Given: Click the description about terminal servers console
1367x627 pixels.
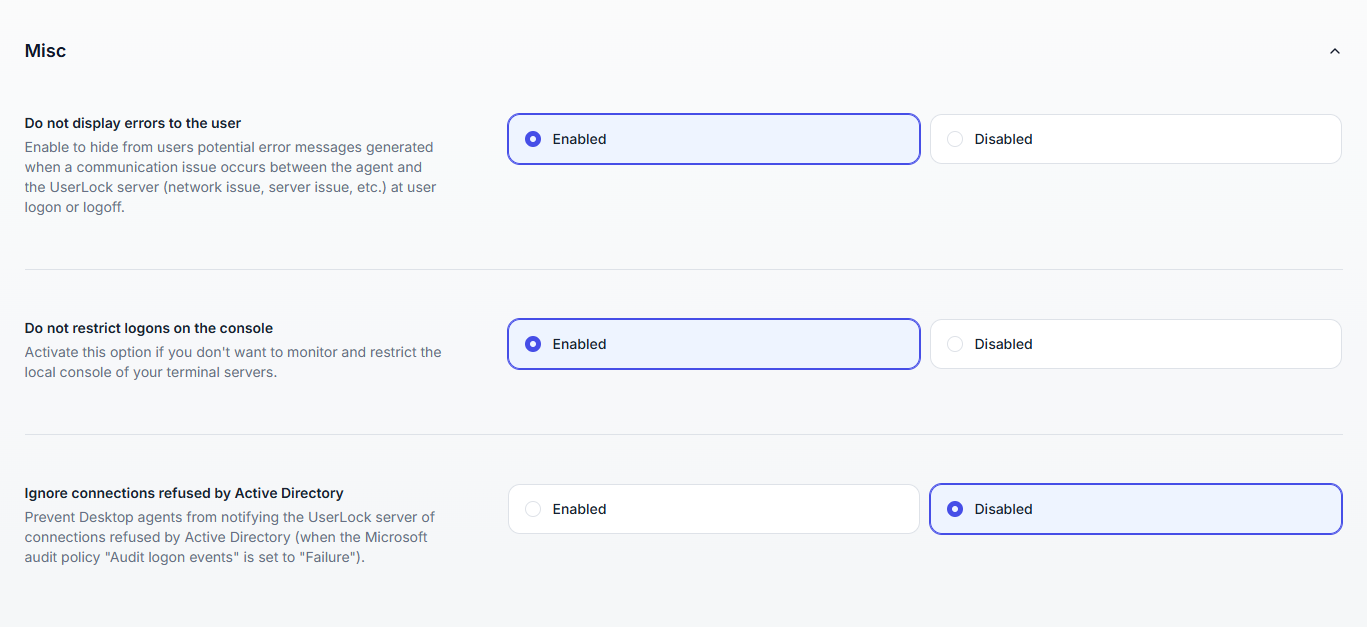Looking at the screenshot, I should click(232, 362).
